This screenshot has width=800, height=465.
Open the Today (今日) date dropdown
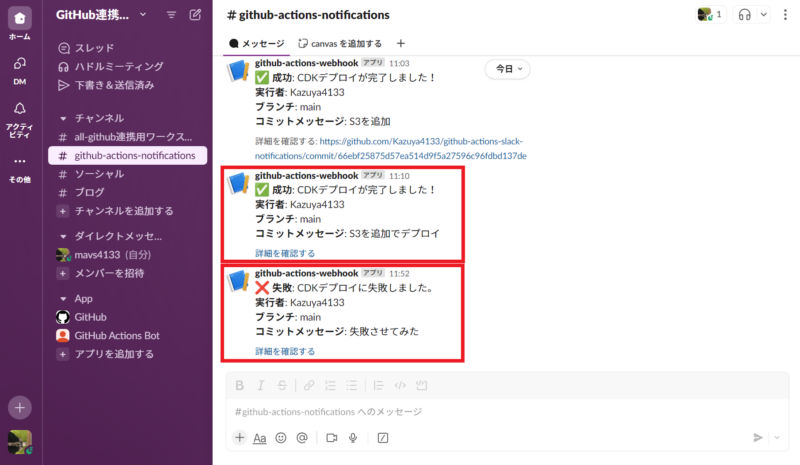(x=508, y=69)
